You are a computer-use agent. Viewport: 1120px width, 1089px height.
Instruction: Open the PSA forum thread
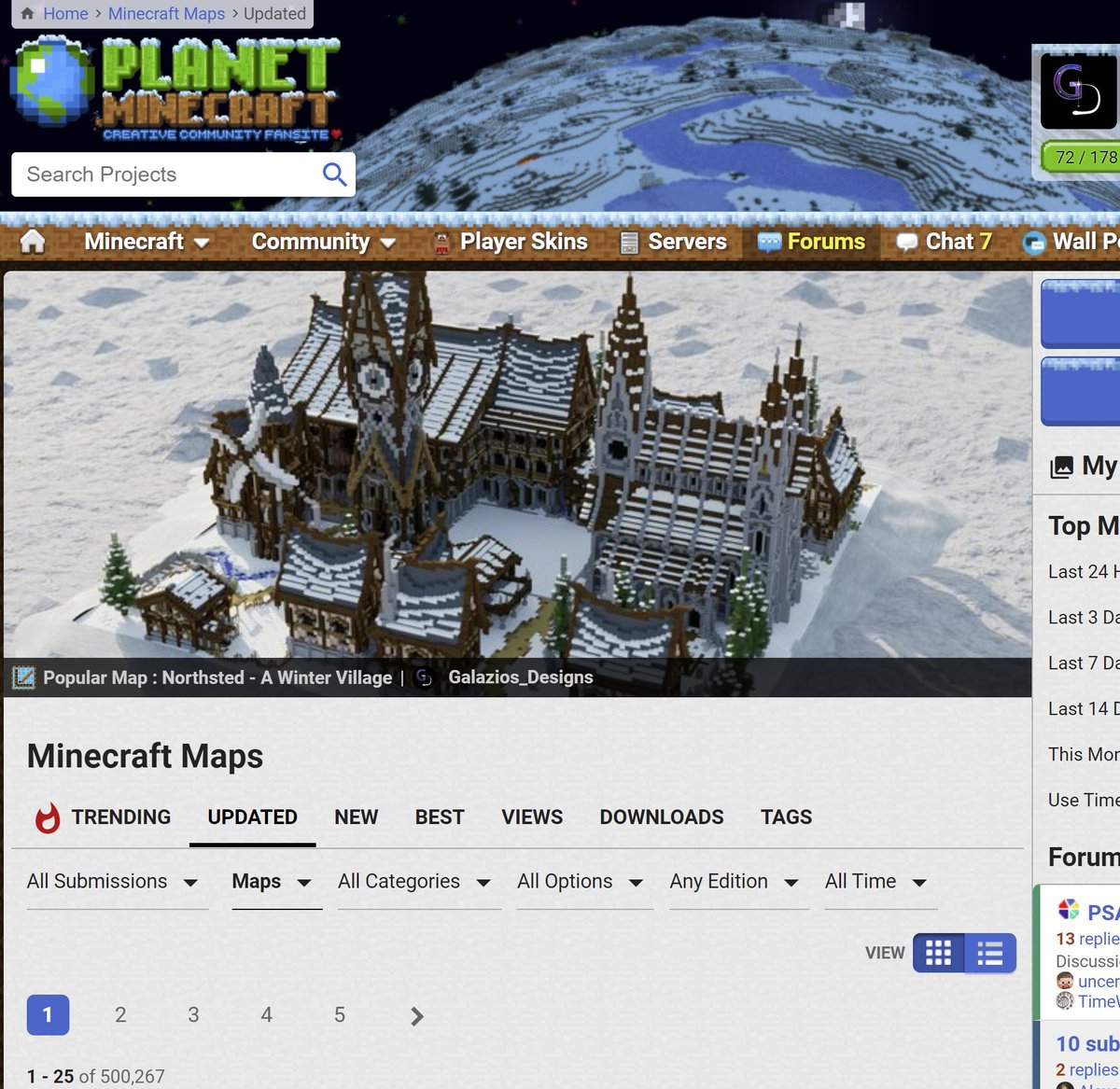click(1103, 913)
